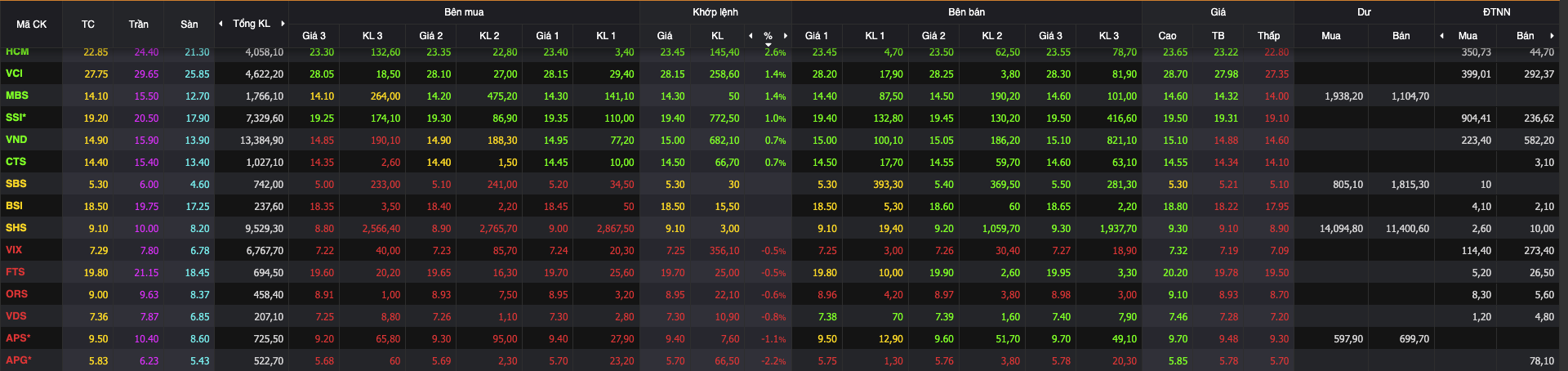Viewport: 1568px width, 371px height.
Task: Open the FTS stock symbol
Action: pyautogui.click(x=16, y=272)
